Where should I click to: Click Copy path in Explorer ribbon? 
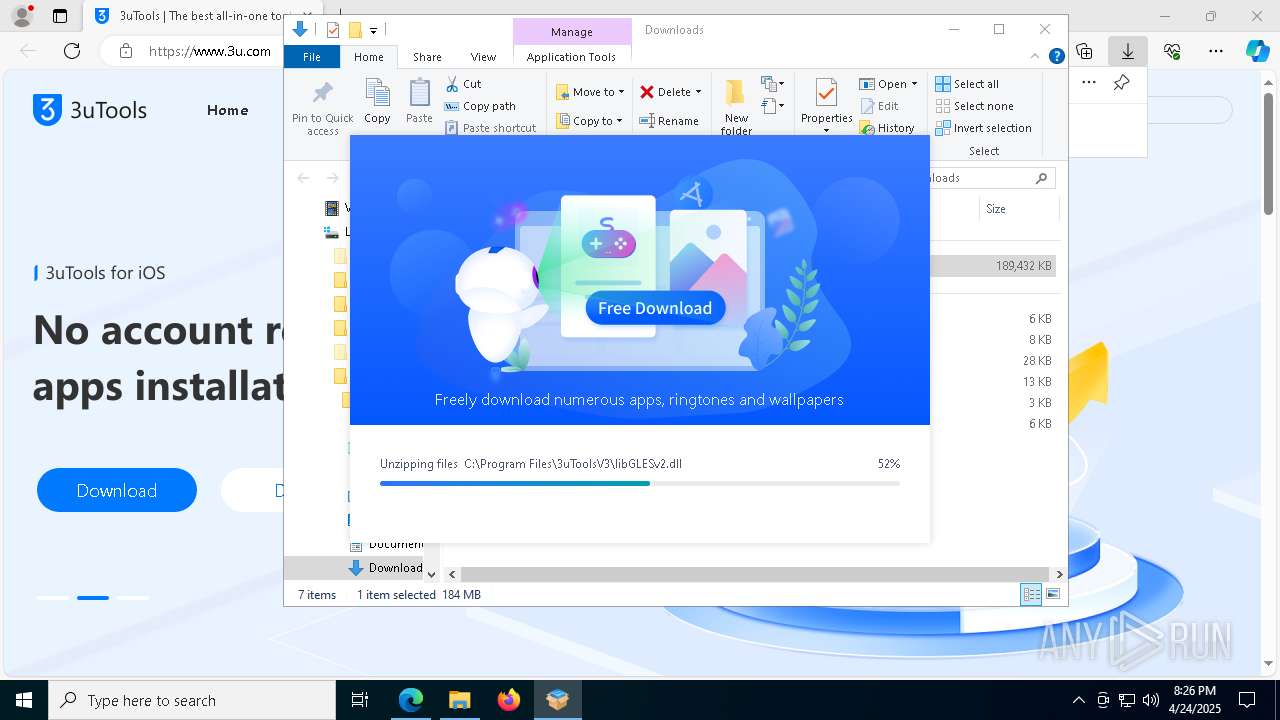click(480, 106)
